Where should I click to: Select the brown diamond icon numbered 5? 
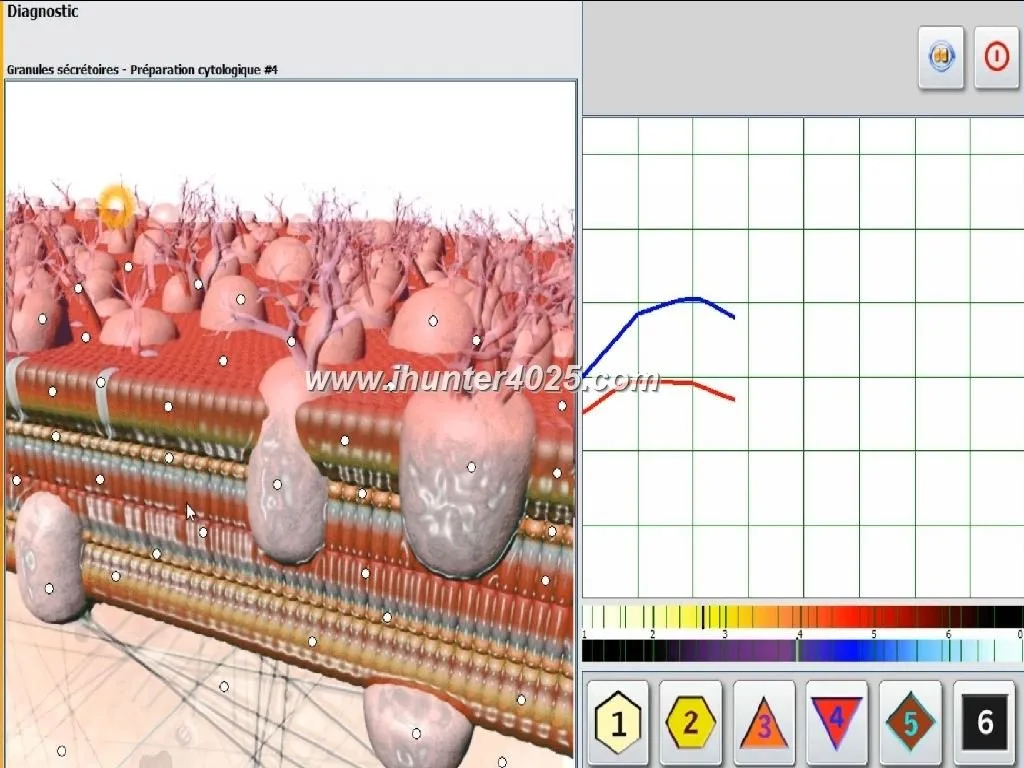coord(910,723)
